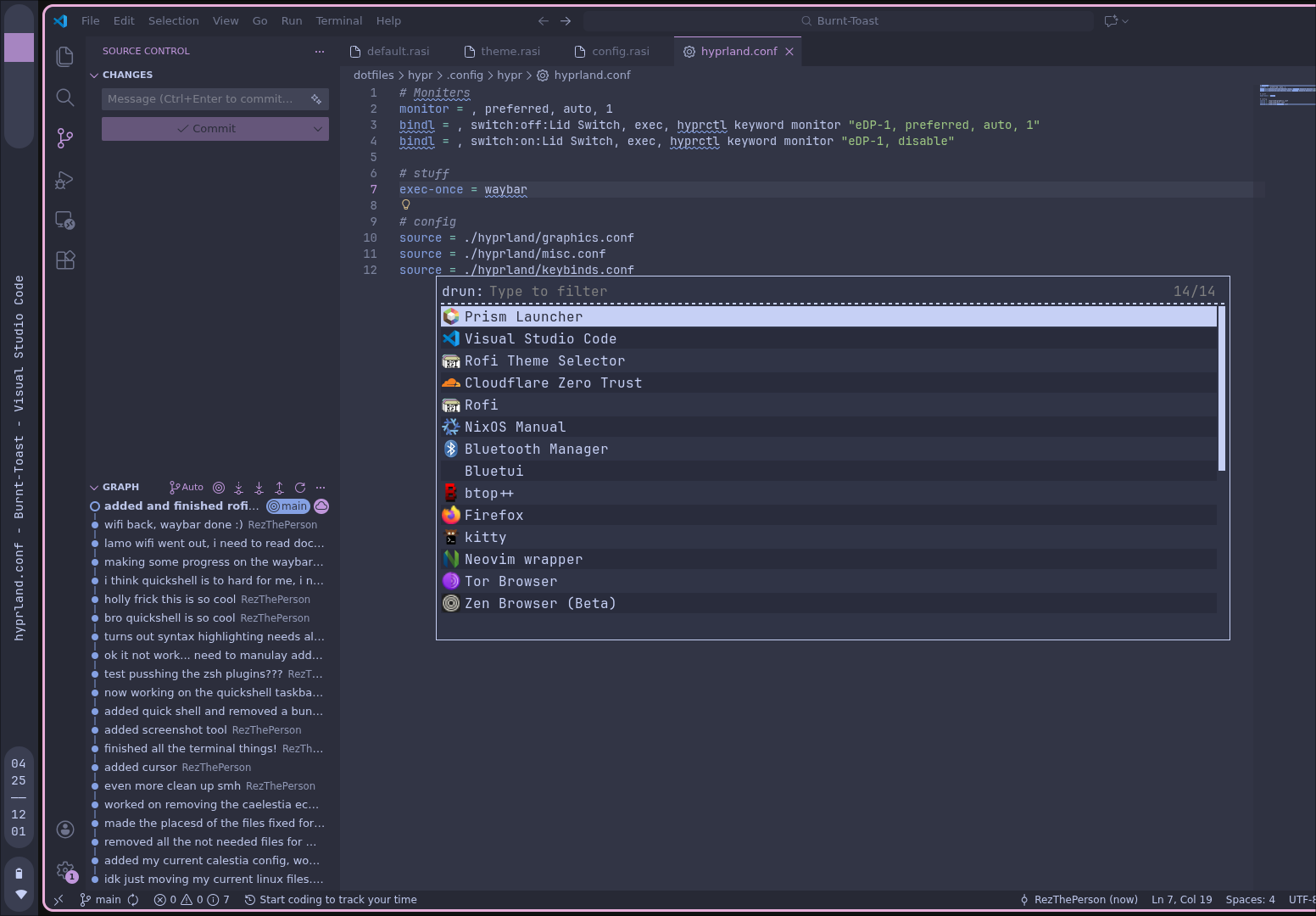Click the Push arrow in Graph toolbar
The height and width of the screenshot is (916, 1316).
[x=279, y=488]
